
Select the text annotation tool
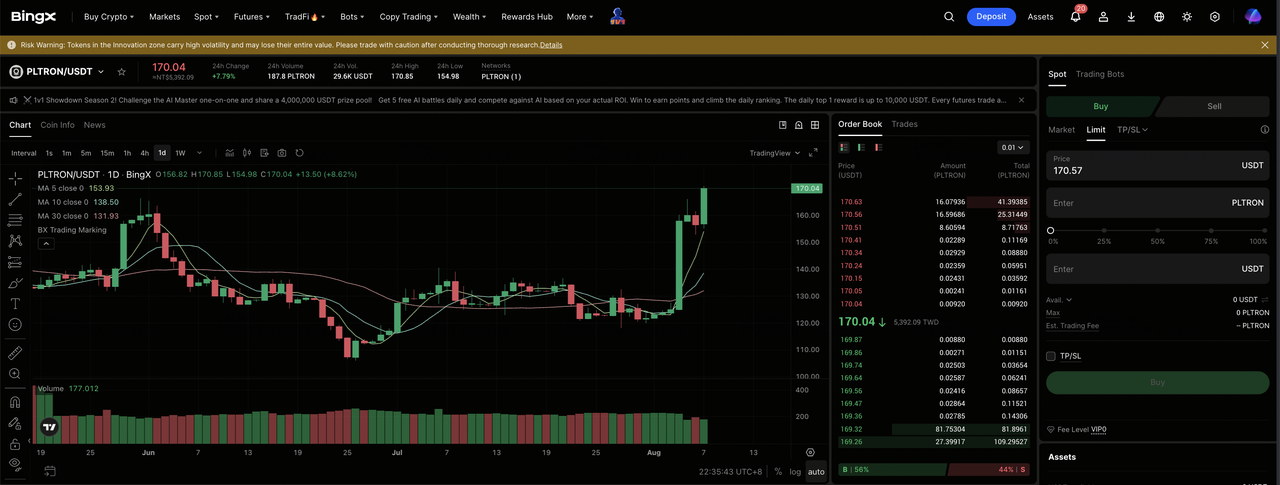coord(15,303)
